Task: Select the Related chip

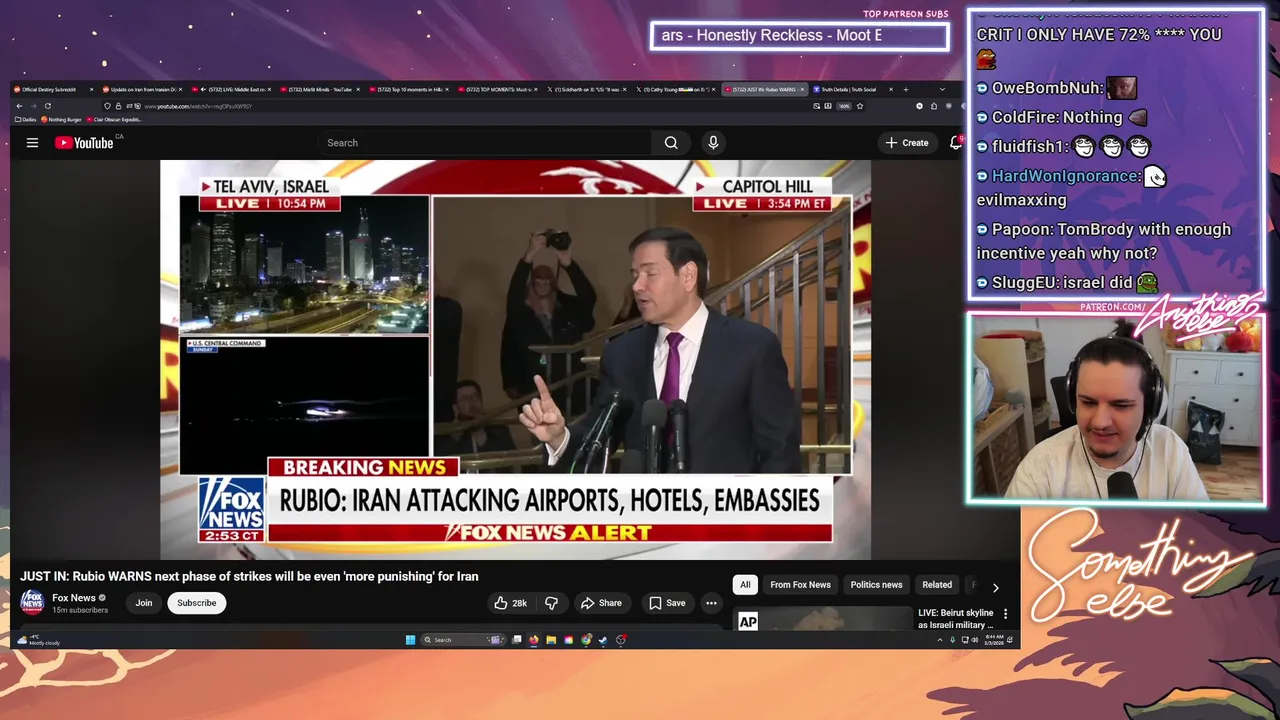Action: pos(937,585)
